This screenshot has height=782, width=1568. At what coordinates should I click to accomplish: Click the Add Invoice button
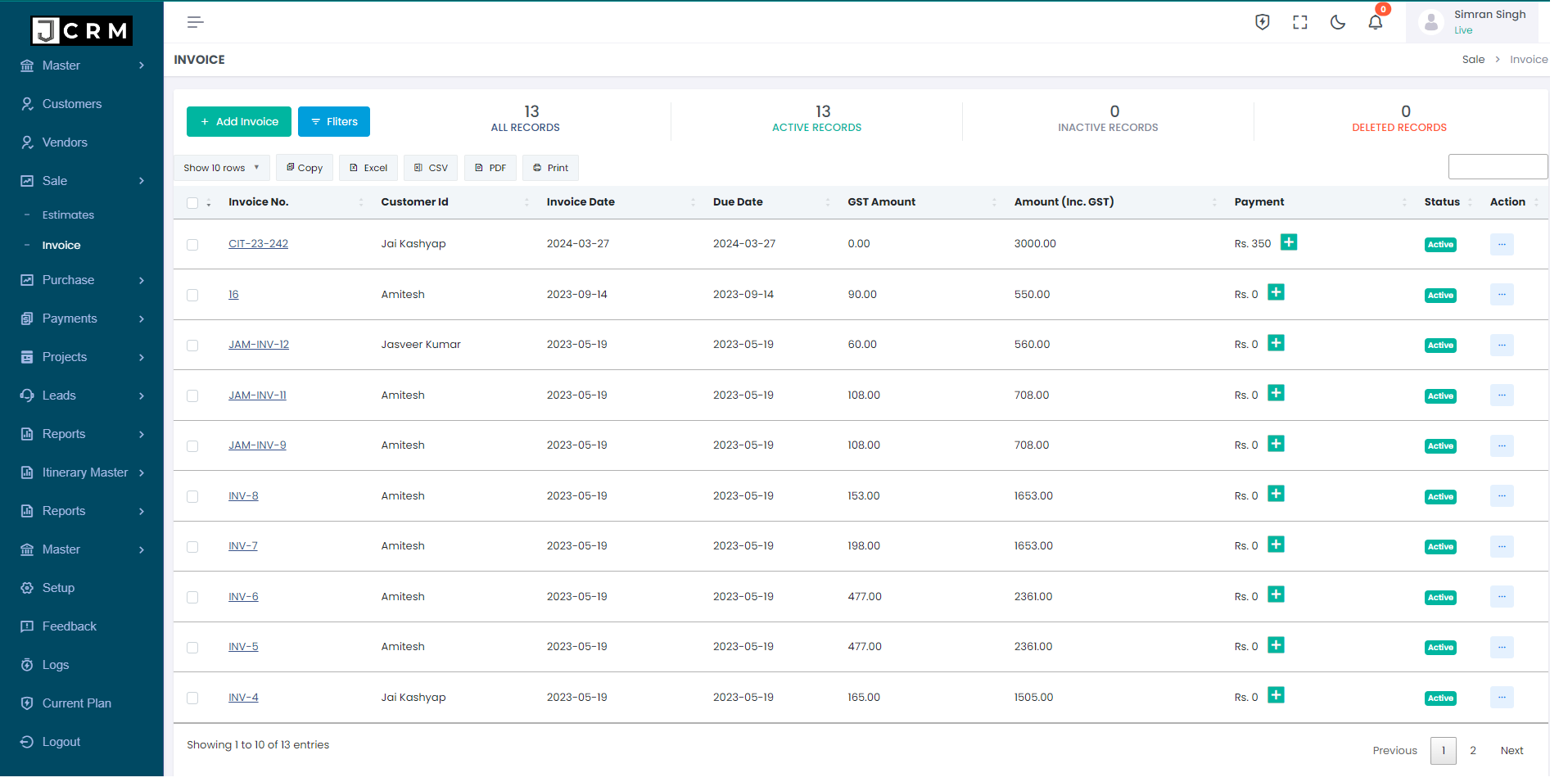coord(238,121)
